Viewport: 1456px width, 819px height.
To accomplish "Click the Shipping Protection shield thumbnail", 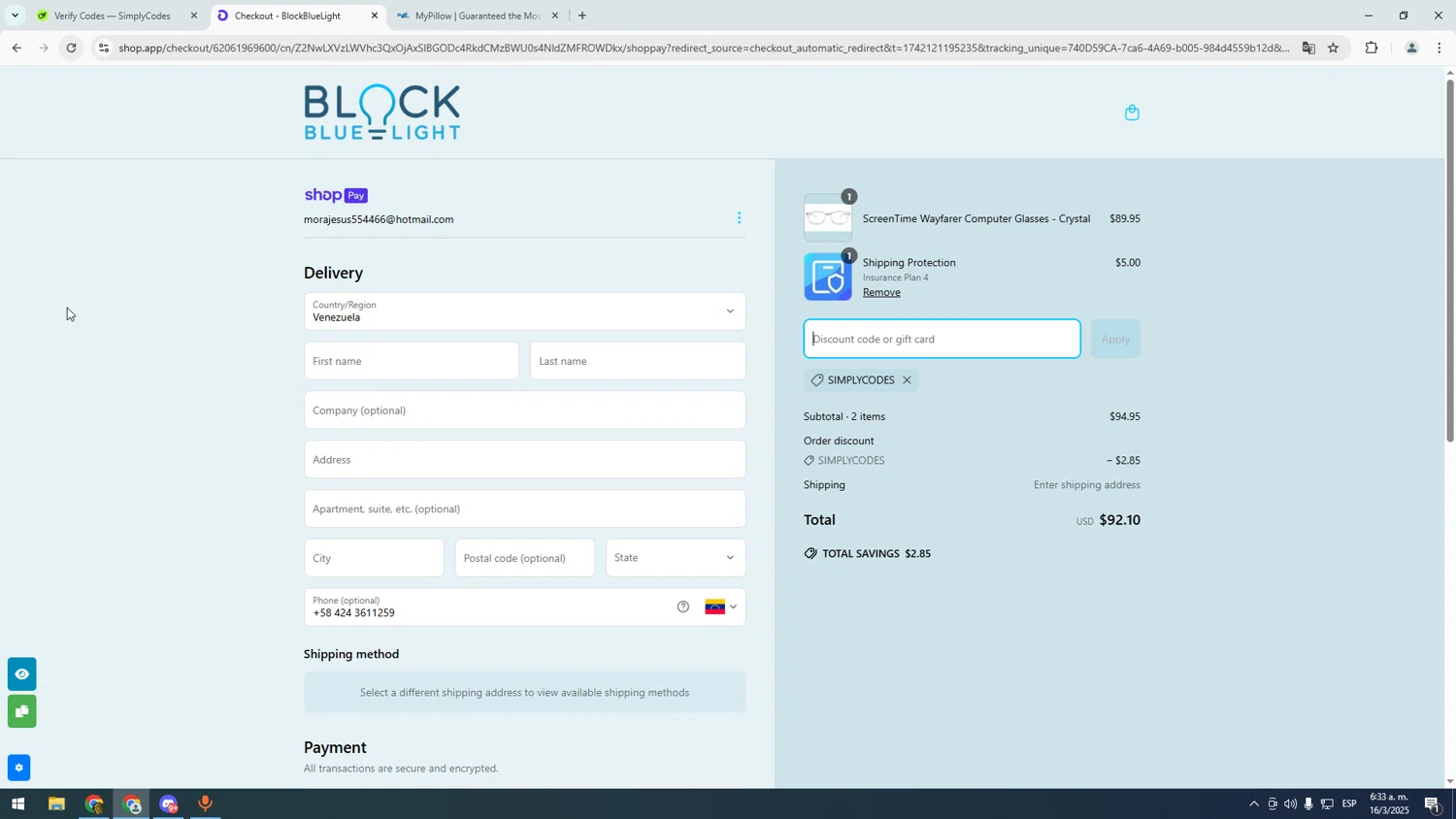I will [828, 278].
